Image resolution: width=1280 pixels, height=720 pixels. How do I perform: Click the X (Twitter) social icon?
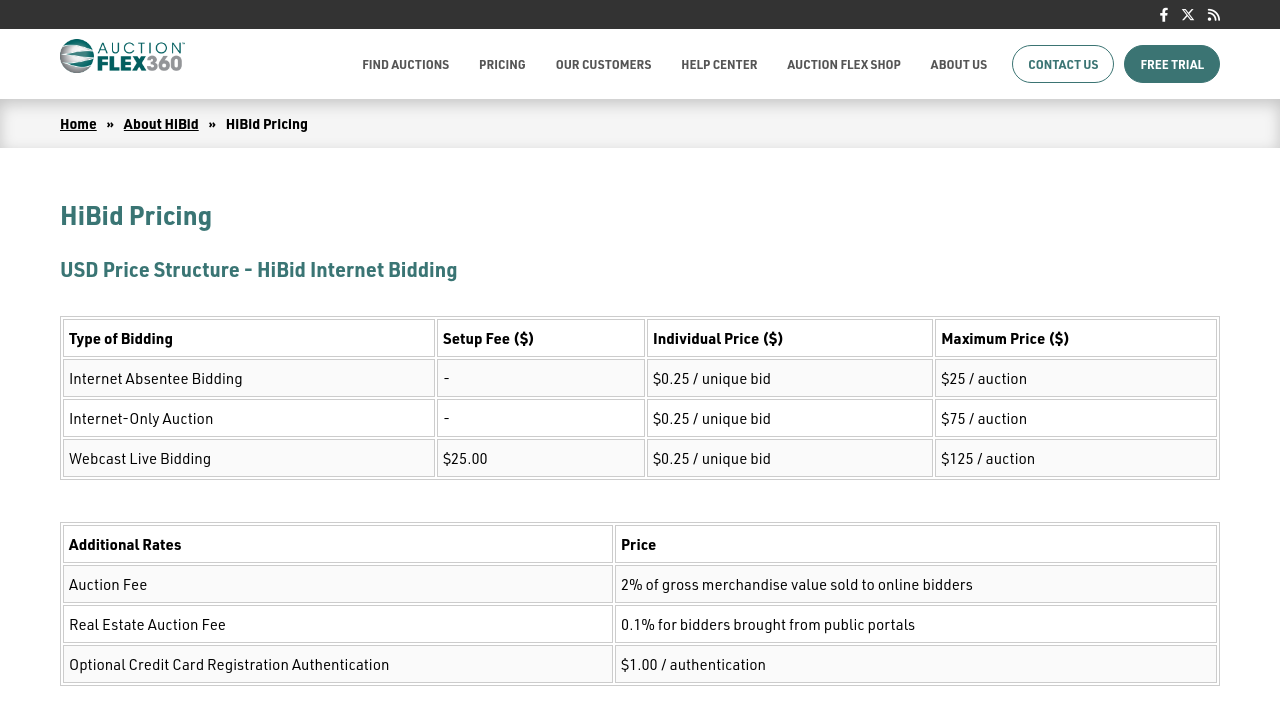pyautogui.click(x=1188, y=15)
